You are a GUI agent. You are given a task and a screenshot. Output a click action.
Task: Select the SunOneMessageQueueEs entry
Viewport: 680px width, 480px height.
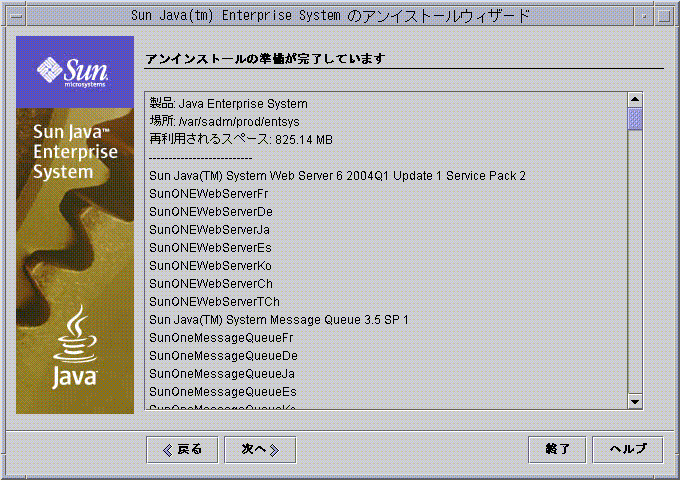pos(223,392)
